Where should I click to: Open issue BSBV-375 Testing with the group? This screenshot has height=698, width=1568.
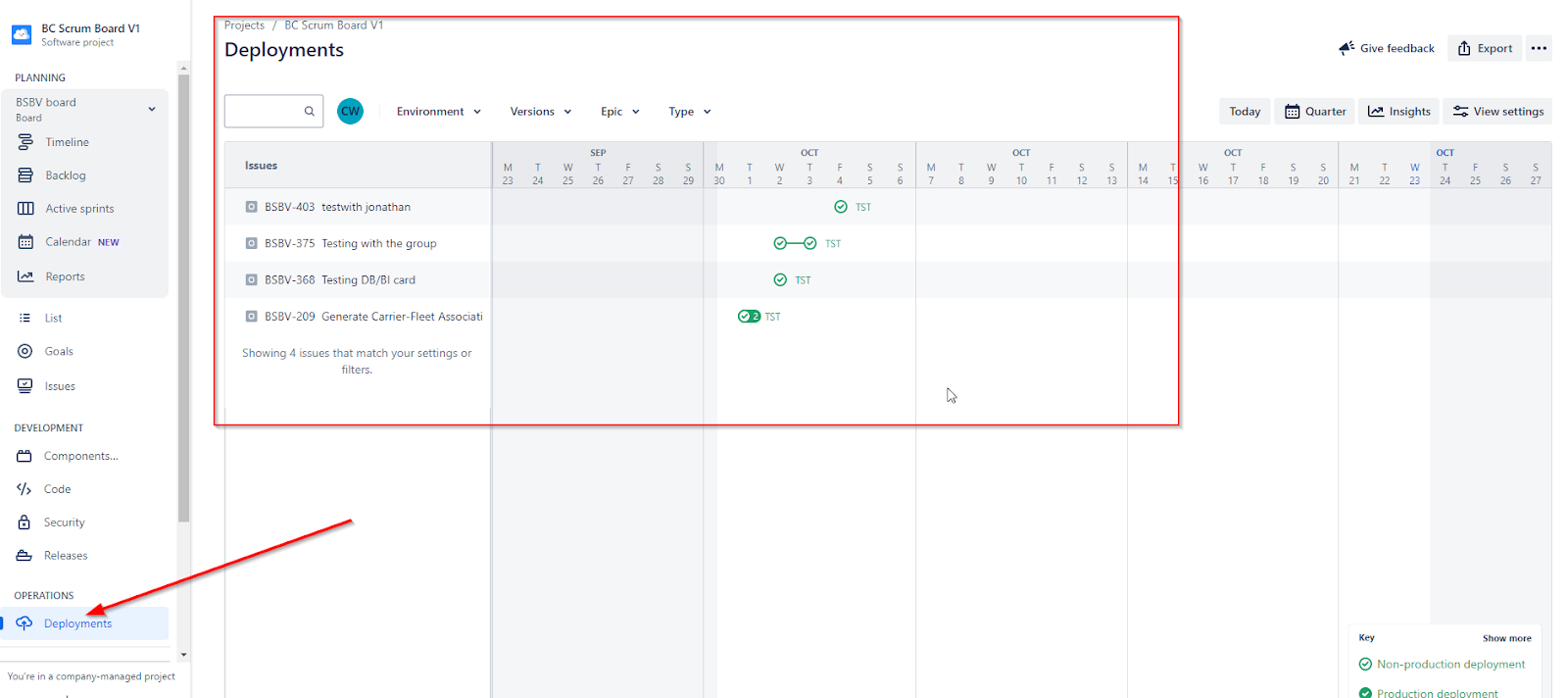(x=350, y=243)
